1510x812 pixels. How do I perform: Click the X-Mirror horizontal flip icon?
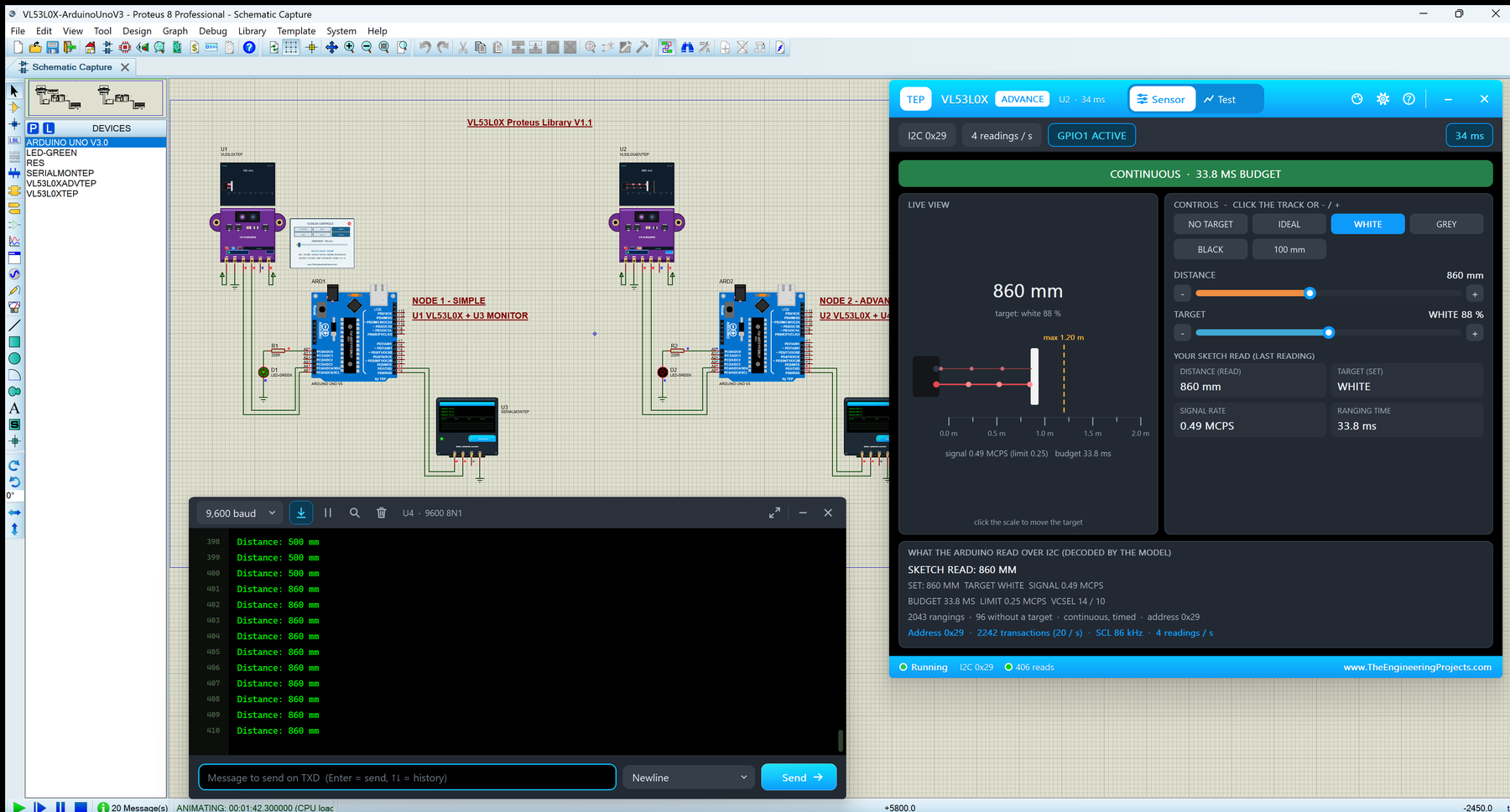click(14, 513)
